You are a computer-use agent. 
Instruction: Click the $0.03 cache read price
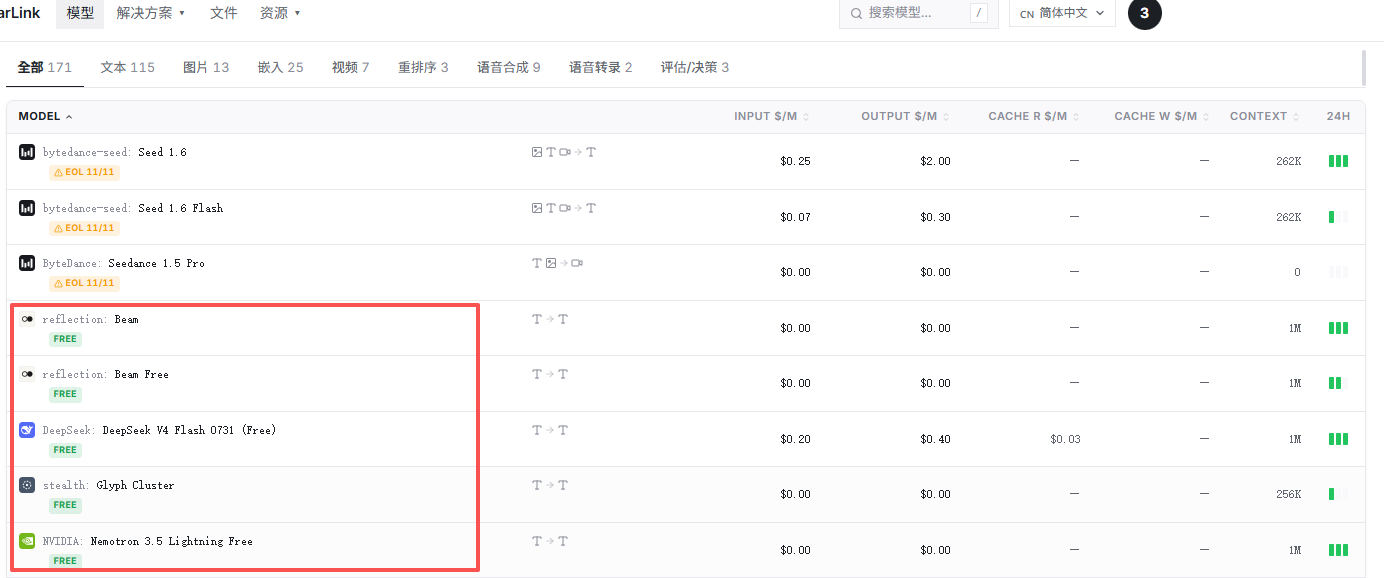(1065, 439)
